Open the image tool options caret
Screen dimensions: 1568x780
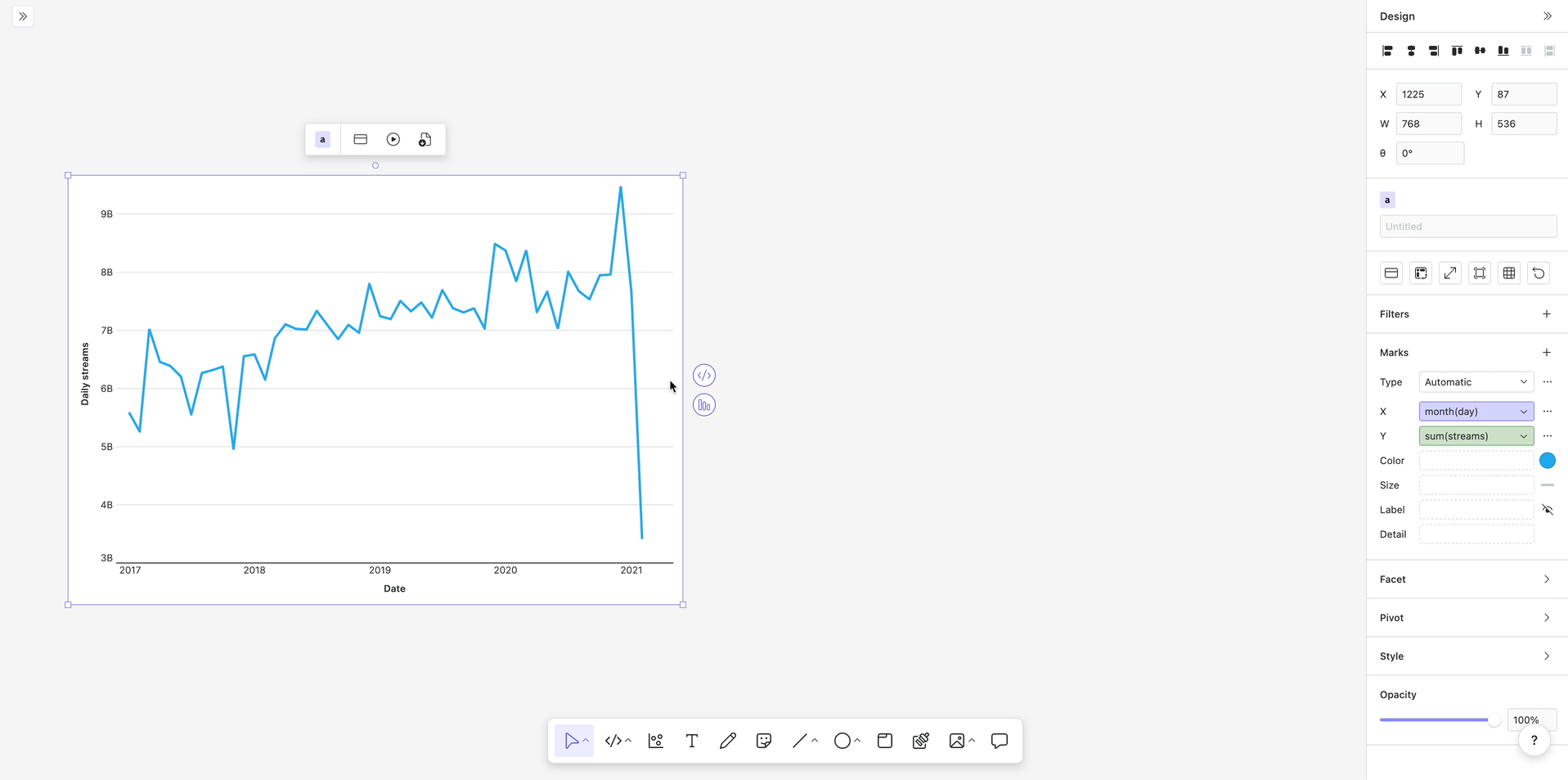972,742
